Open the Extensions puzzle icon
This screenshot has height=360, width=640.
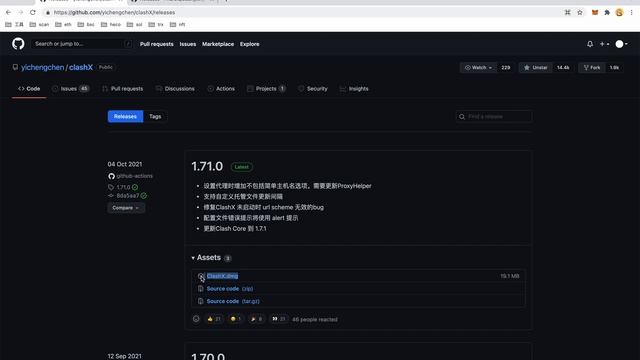[x=607, y=13]
